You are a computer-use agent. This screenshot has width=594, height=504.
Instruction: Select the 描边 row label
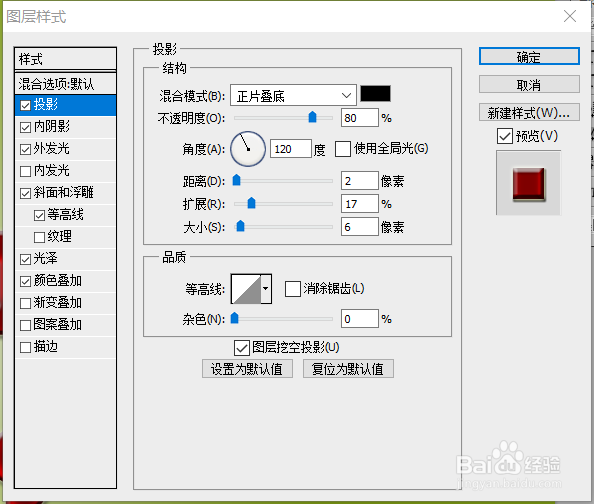coord(45,347)
